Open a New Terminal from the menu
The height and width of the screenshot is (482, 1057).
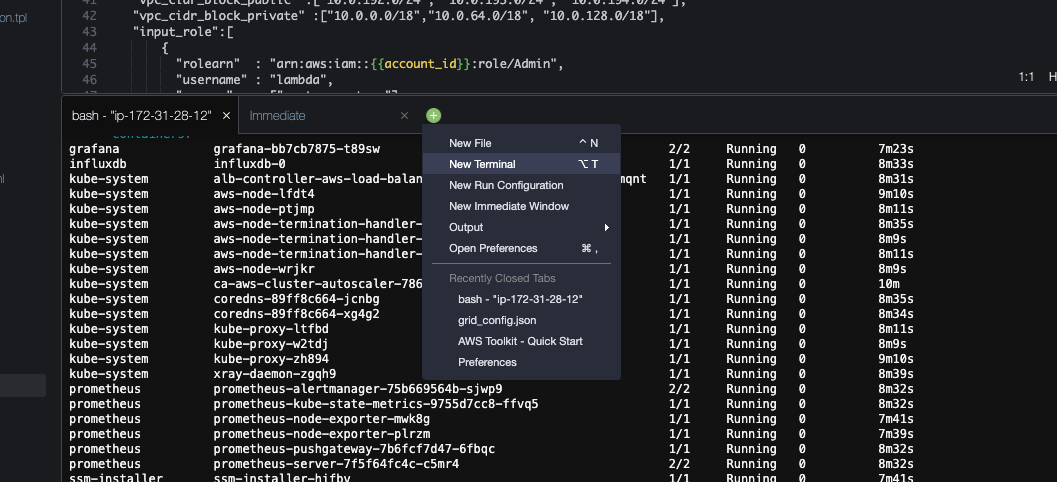coord(482,164)
